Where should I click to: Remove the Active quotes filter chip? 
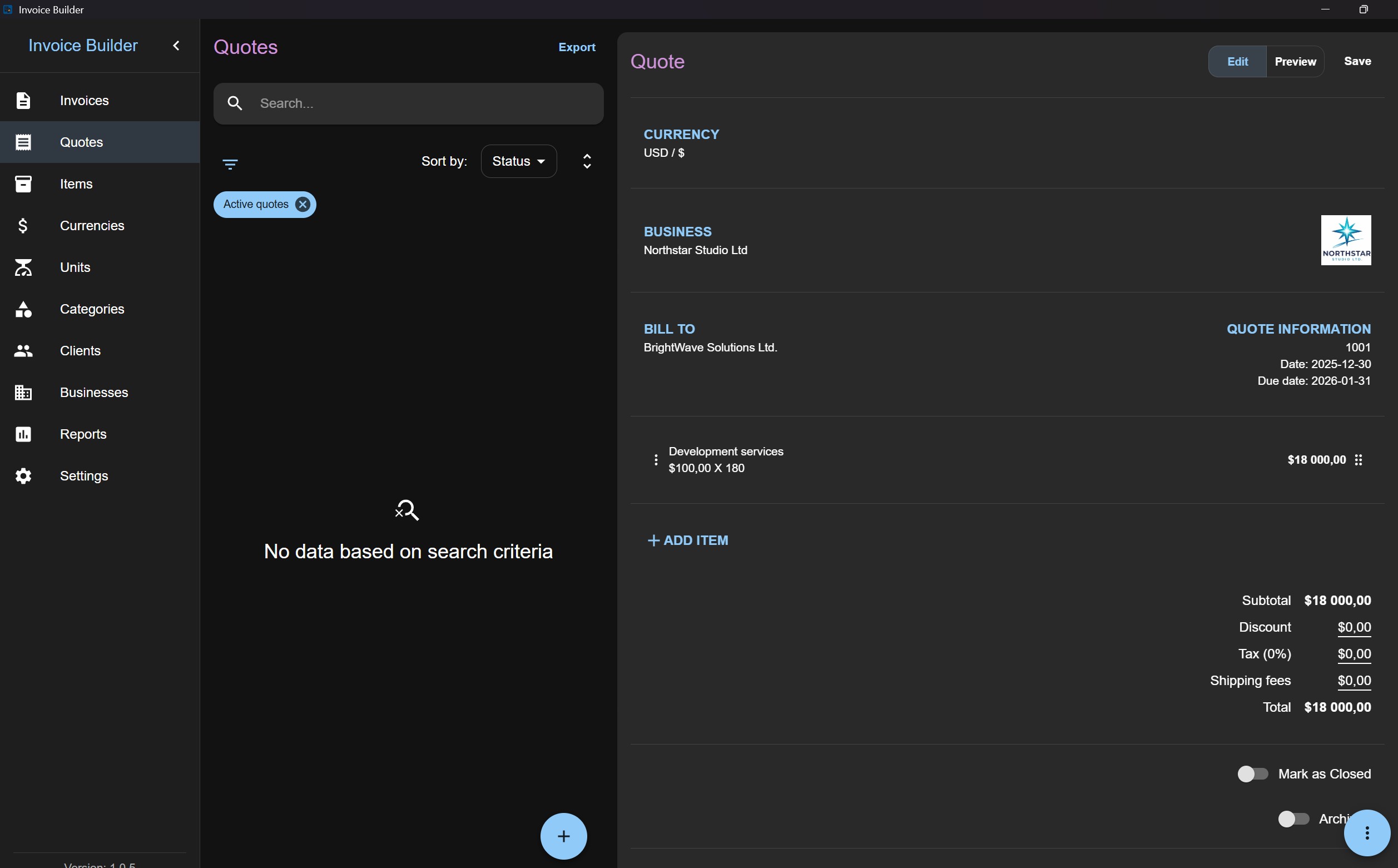click(303, 205)
